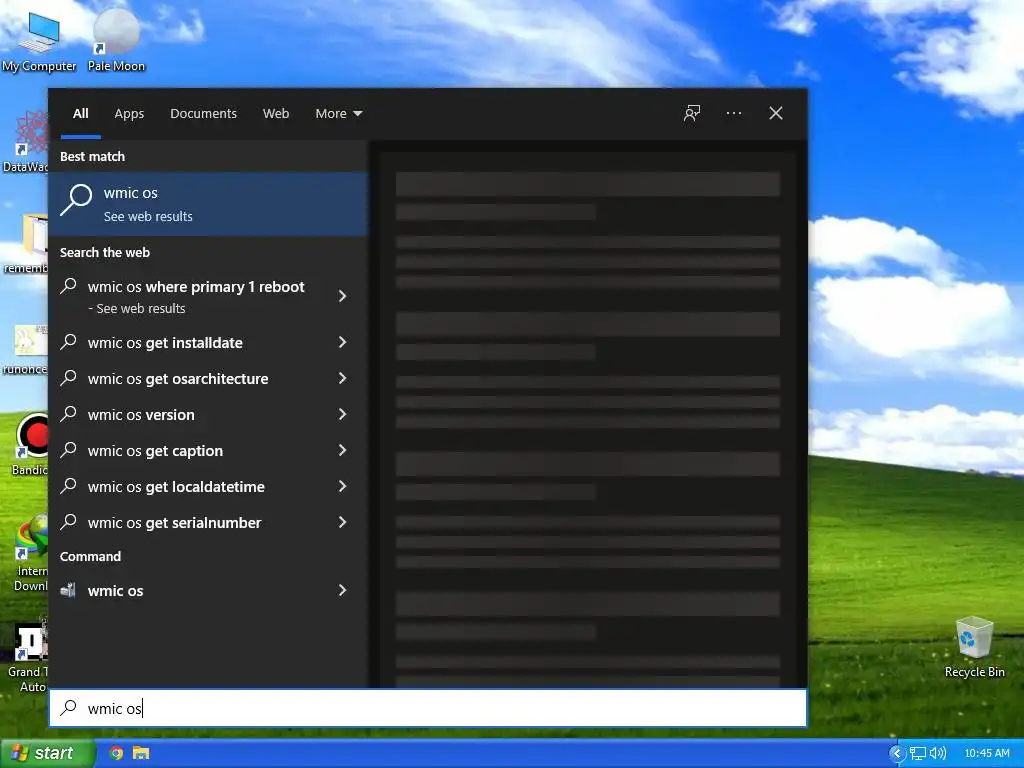Select suggestion wmic os get caption
This screenshot has width=1024, height=768.
[x=209, y=450]
